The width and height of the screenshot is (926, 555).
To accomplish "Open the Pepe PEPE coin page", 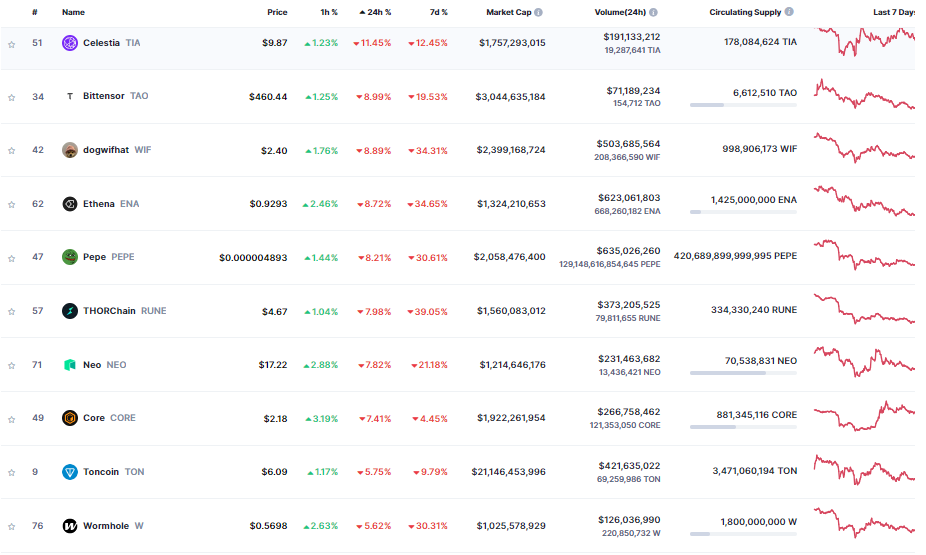I will pos(109,257).
